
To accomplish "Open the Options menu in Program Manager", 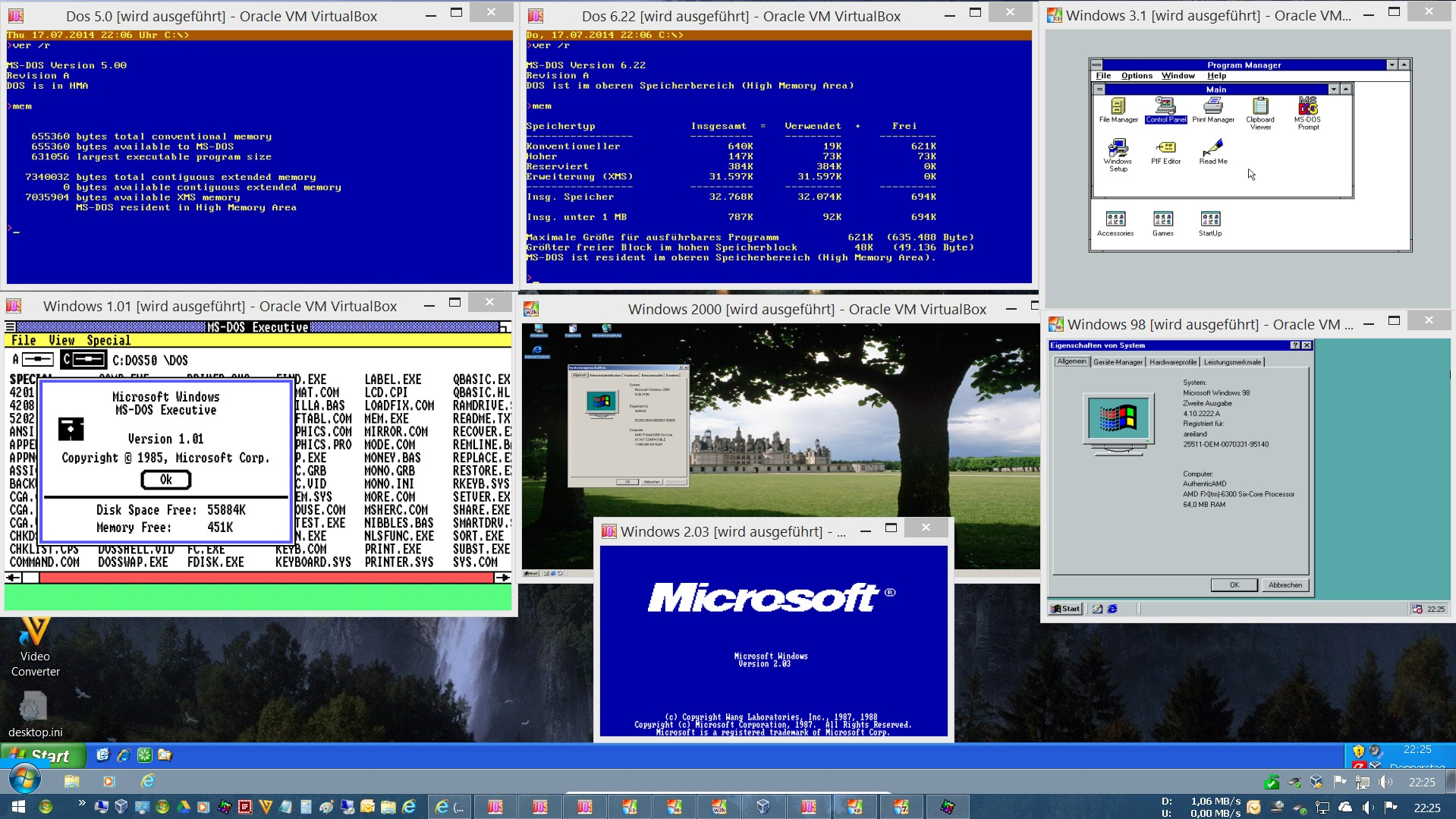I will (1137, 76).
